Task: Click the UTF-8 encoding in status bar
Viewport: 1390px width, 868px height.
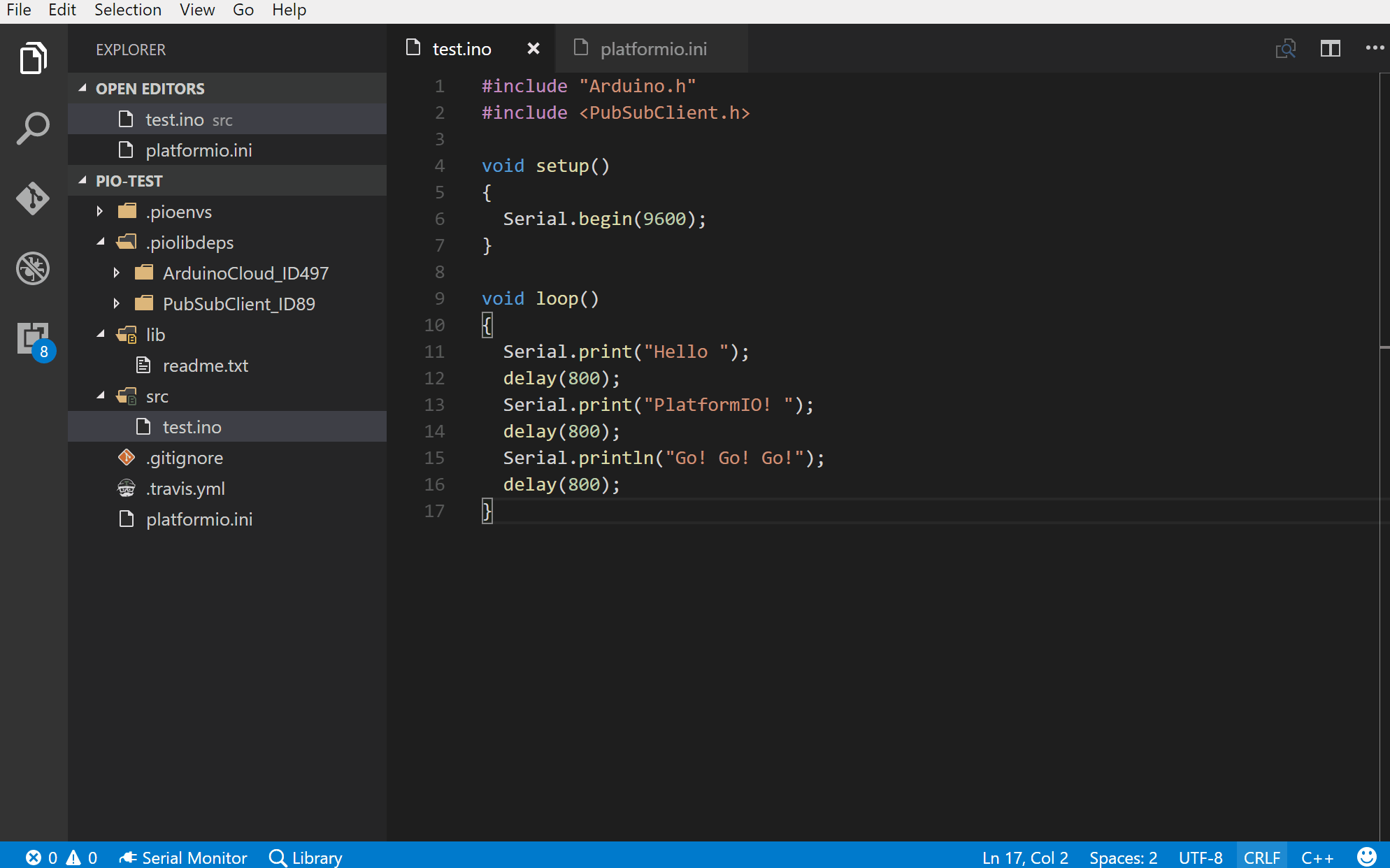Action: (x=1201, y=857)
